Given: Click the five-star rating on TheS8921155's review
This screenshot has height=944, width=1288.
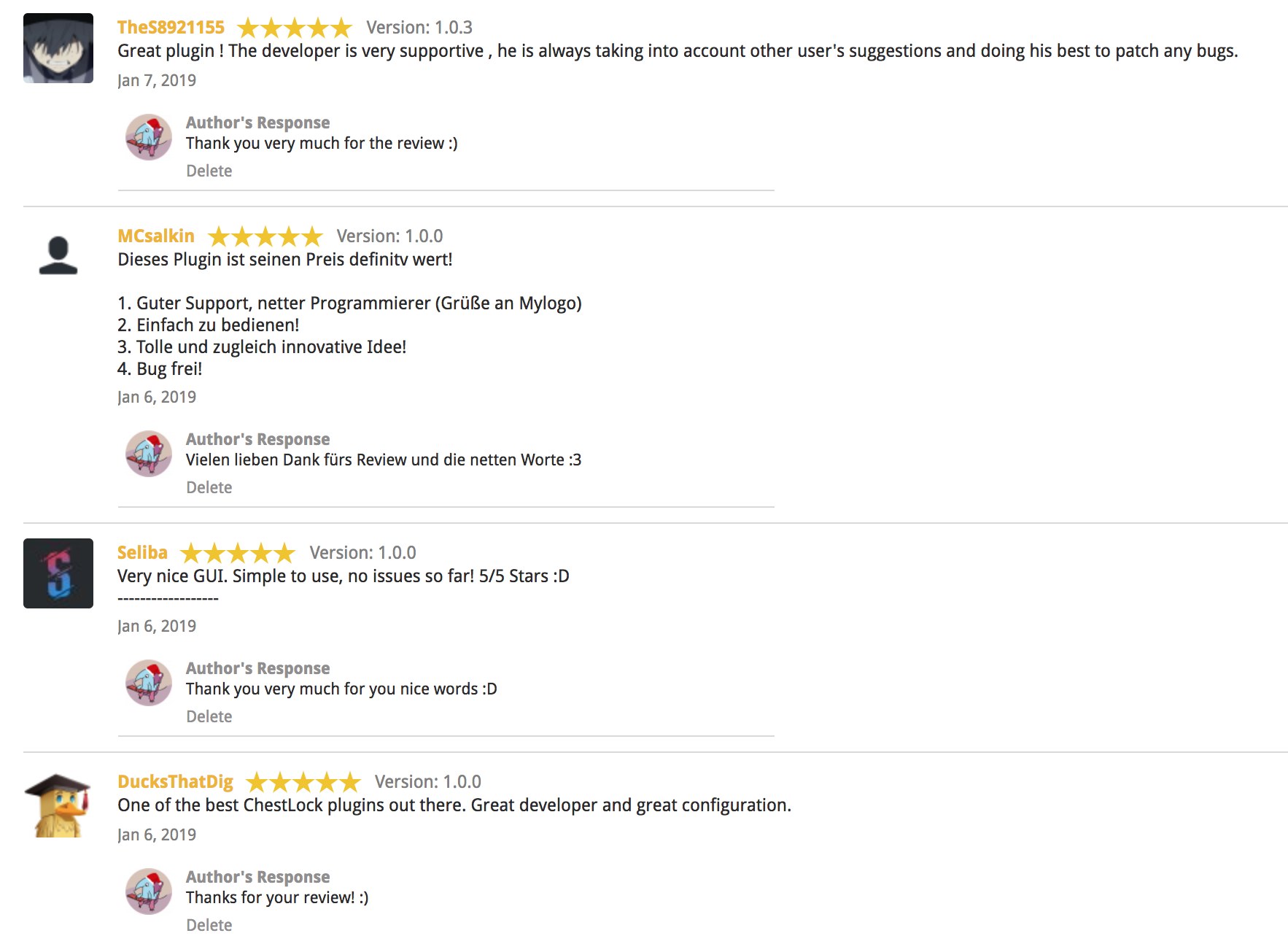Looking at the screenshot, I should point(295,28).
